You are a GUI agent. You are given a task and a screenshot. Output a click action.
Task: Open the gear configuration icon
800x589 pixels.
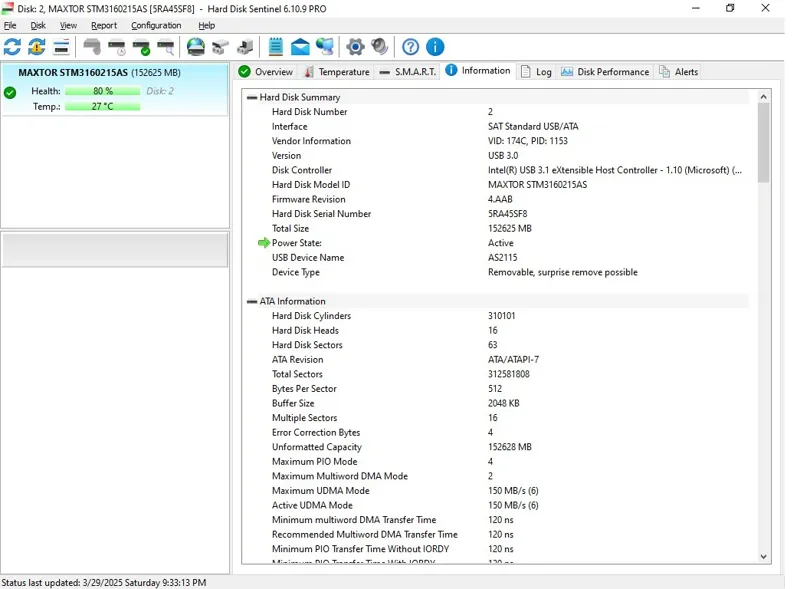(355, 47)
